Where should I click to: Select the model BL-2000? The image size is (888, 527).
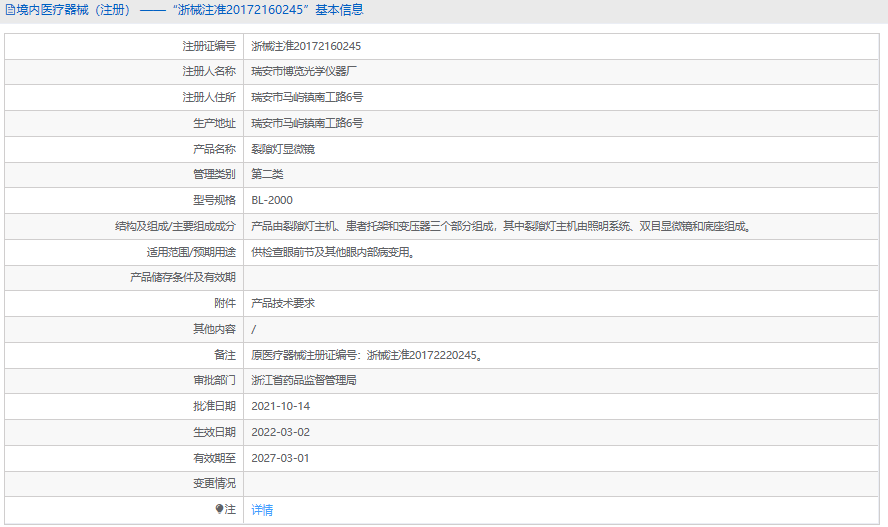(x=272, y=200)
